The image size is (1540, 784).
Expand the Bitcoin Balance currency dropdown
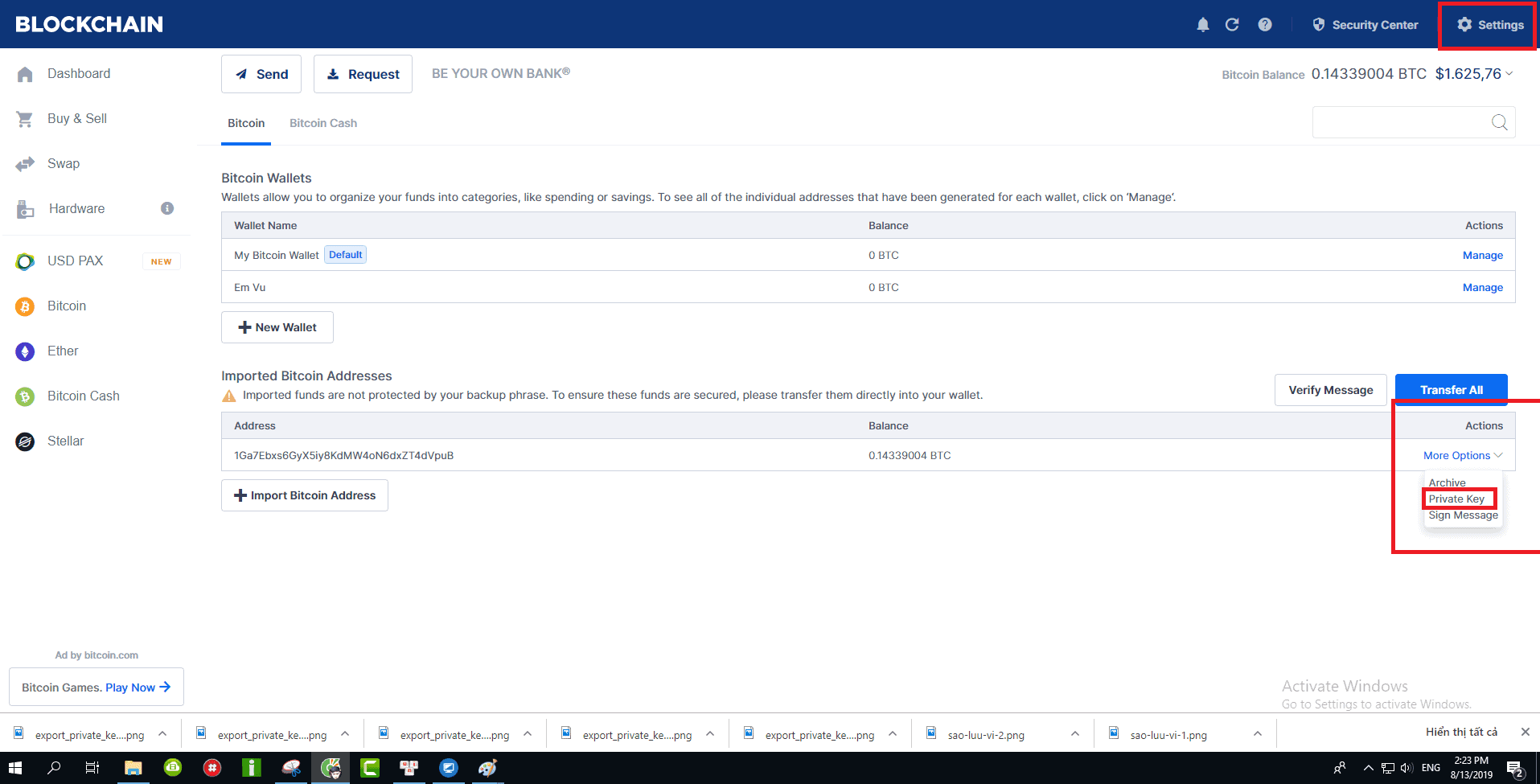click(1509, 73)
